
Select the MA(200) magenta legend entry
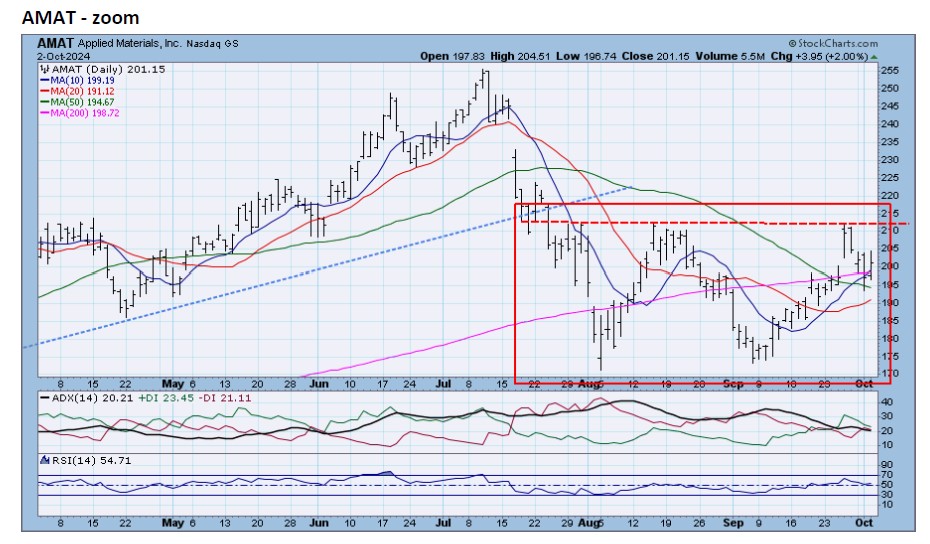(84, 114)
